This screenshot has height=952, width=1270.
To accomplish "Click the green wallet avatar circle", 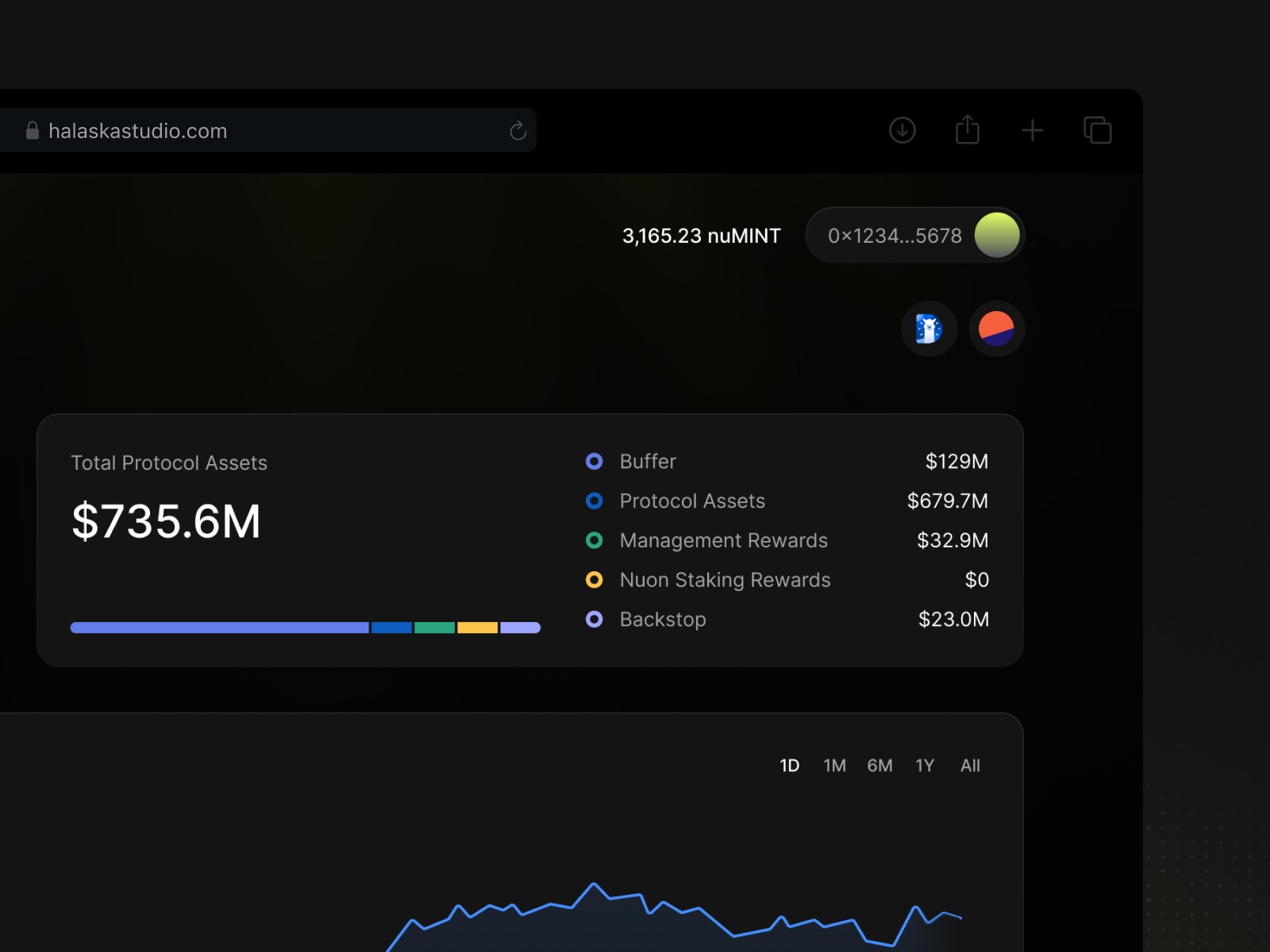I will point(997,236).
